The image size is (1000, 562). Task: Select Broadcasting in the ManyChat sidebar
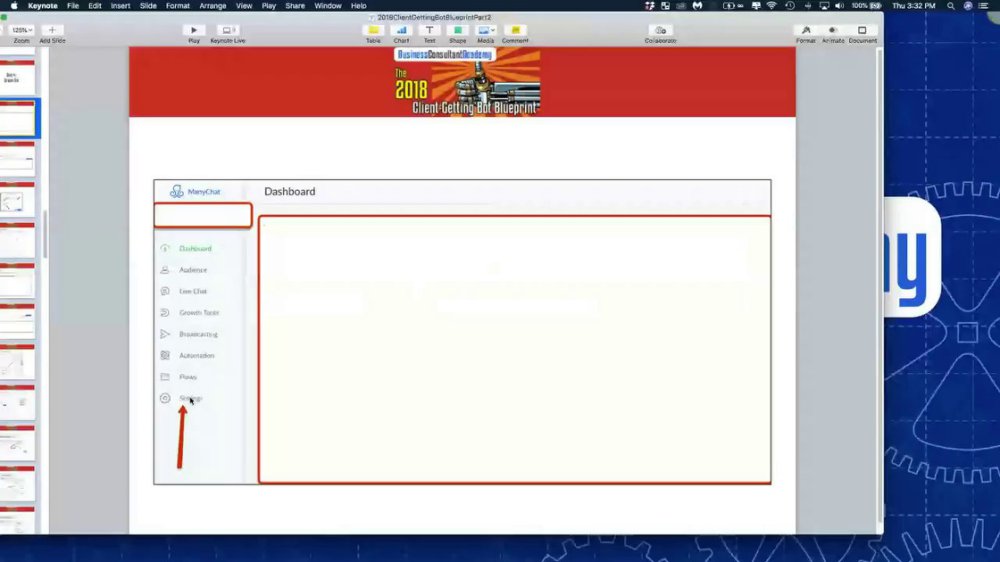[x=198, y=334]
